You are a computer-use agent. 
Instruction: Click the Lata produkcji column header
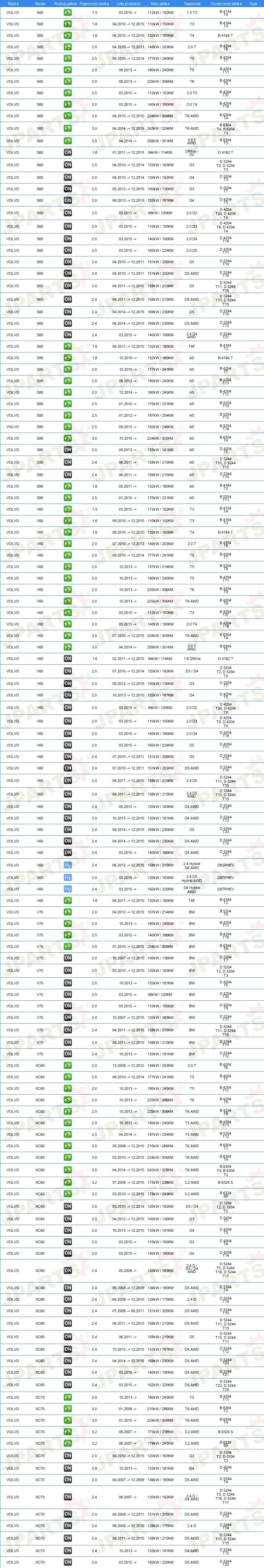[128, 4]
